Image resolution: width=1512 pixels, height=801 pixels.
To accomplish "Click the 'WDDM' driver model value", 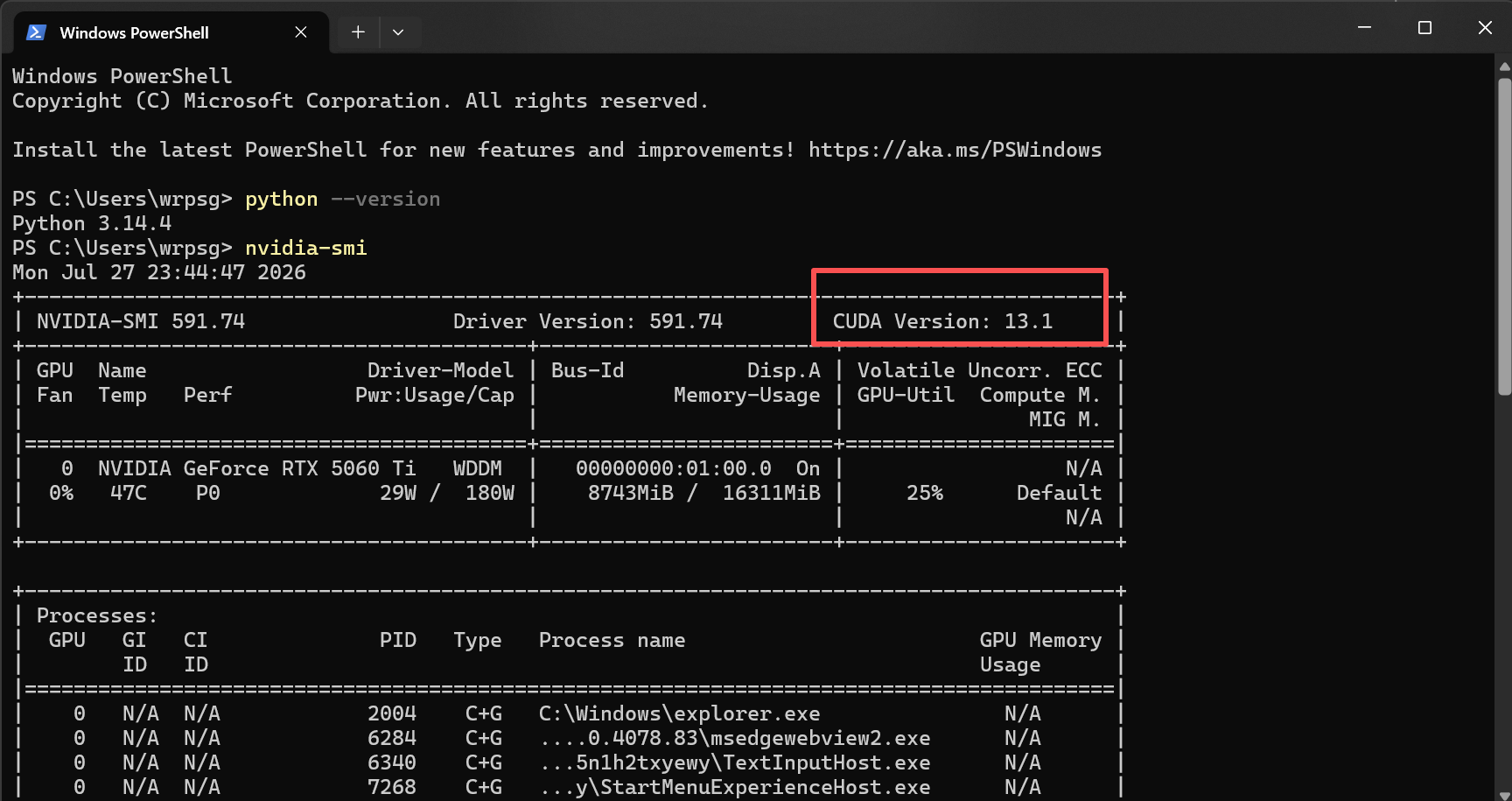I will point(477,468).
